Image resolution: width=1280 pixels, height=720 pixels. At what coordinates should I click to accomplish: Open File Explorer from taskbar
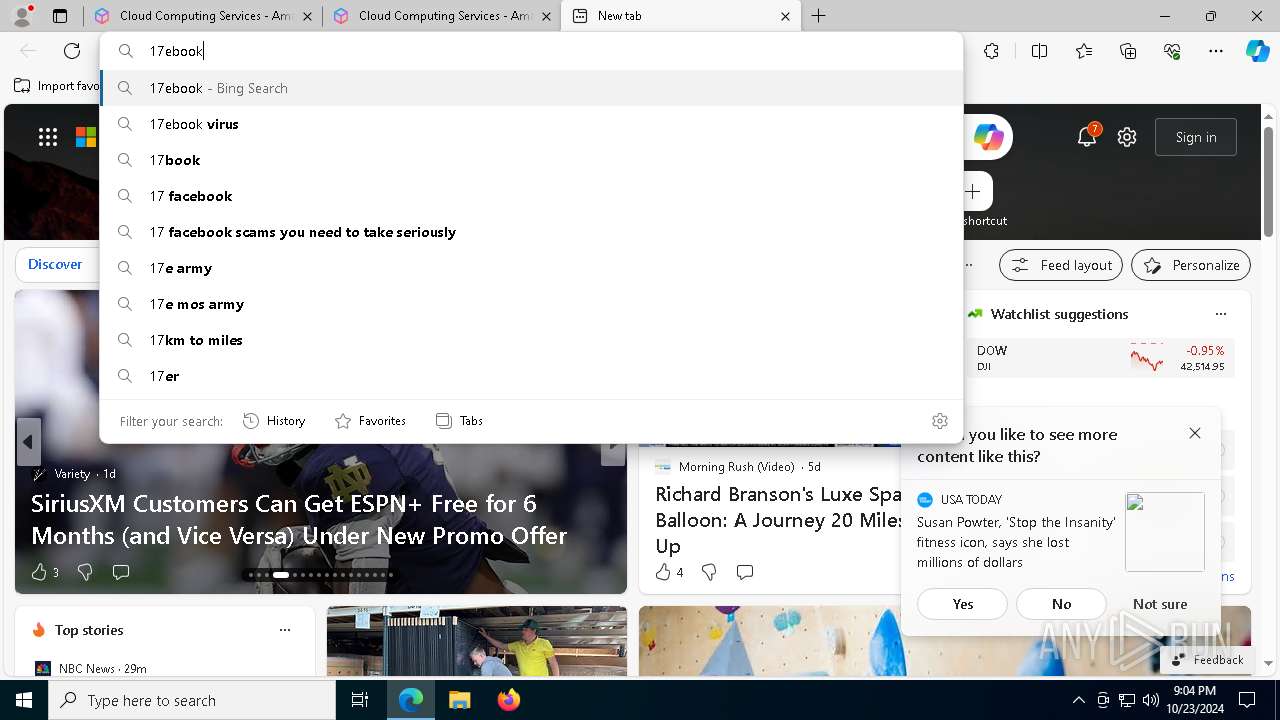[x=459, y=700]
